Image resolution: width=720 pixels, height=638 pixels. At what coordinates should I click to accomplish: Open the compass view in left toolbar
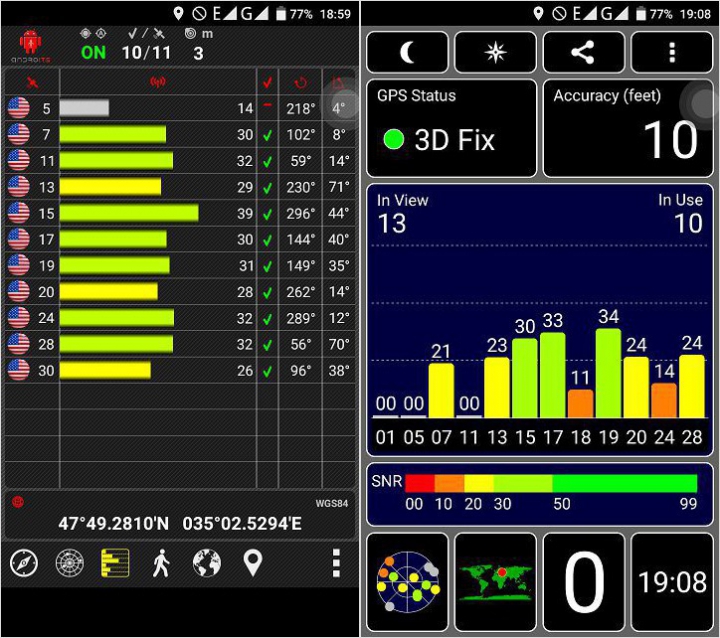pyautogui.click(x=23, y=563)
